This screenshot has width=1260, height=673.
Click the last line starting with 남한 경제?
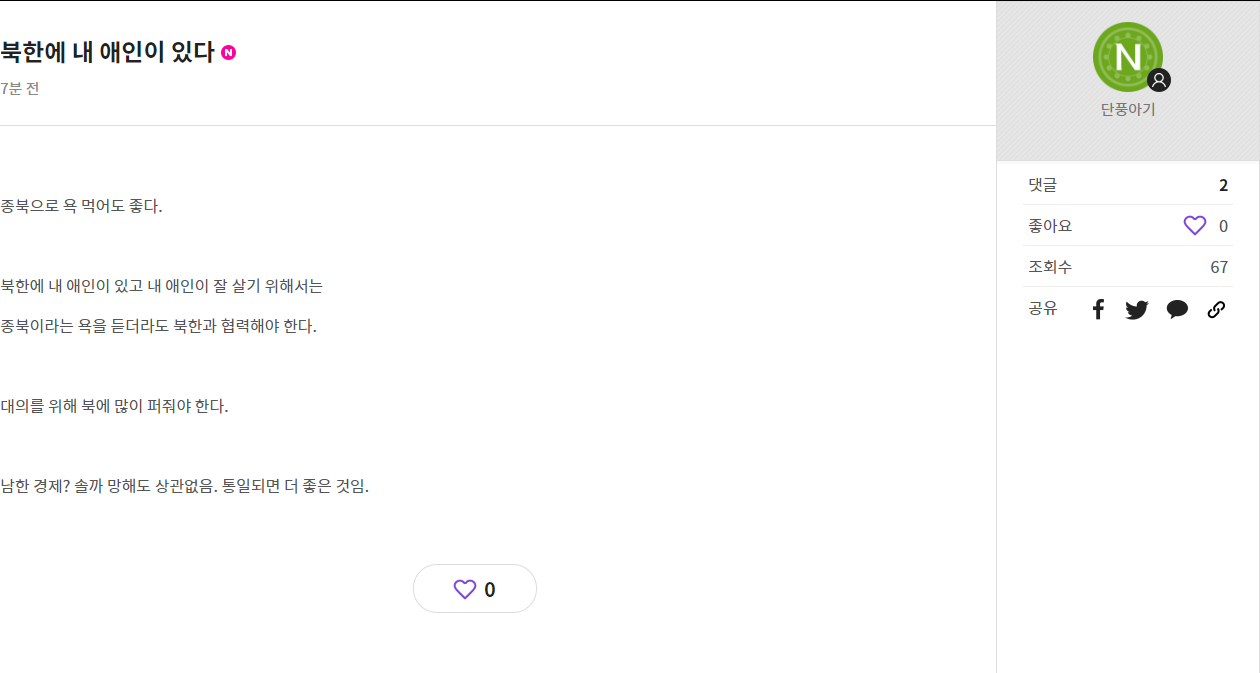point(184,487)
